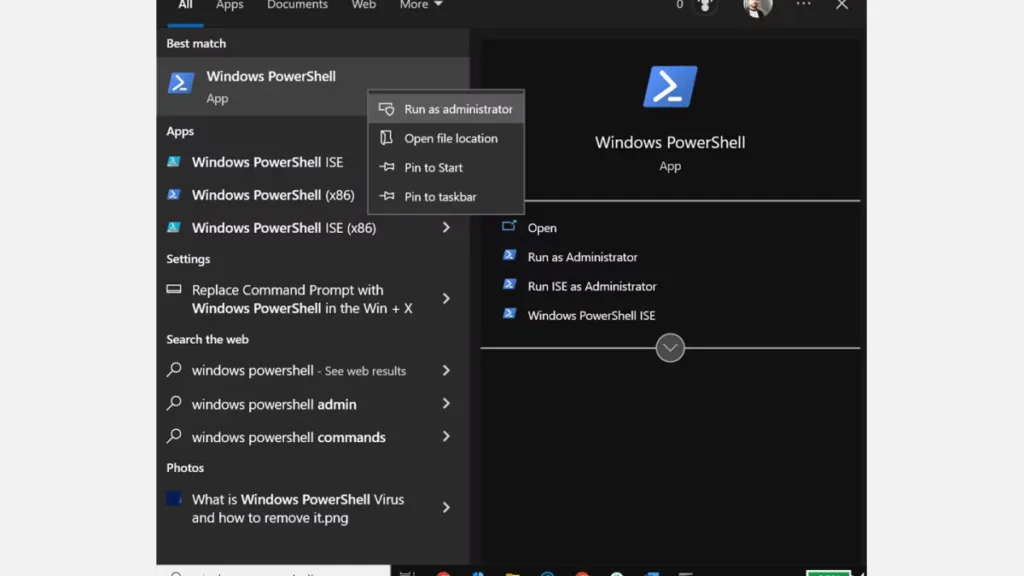Click search icon beside windows powershell commands
The width and height of the screenshot is (1024, 576).
pyautogui.click(x=174, y=436)
